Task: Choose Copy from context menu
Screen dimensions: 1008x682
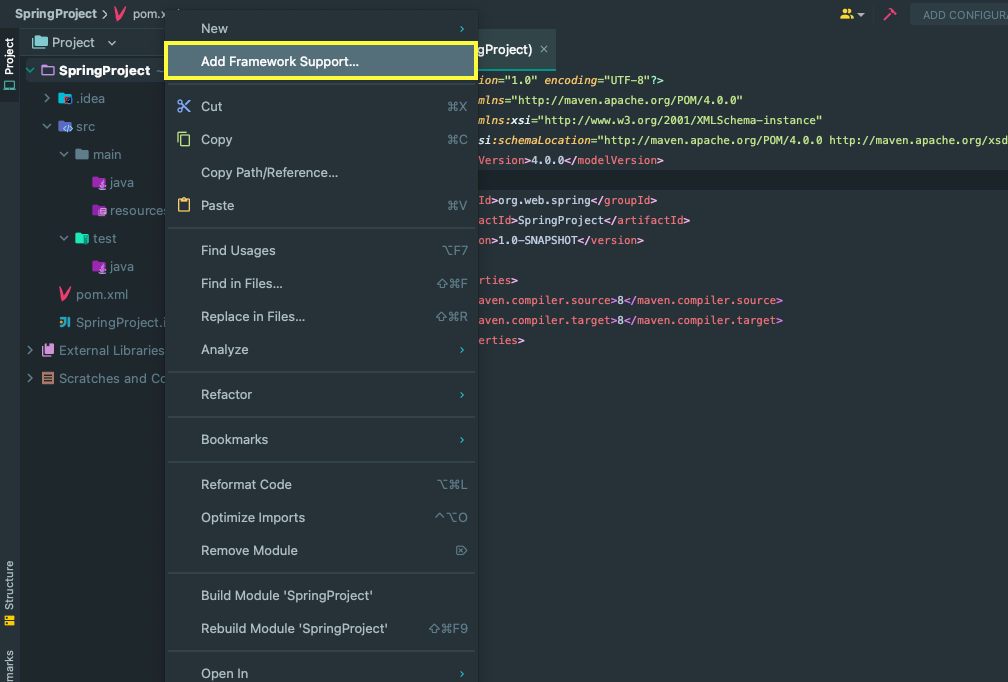Action: click(320, 139)
